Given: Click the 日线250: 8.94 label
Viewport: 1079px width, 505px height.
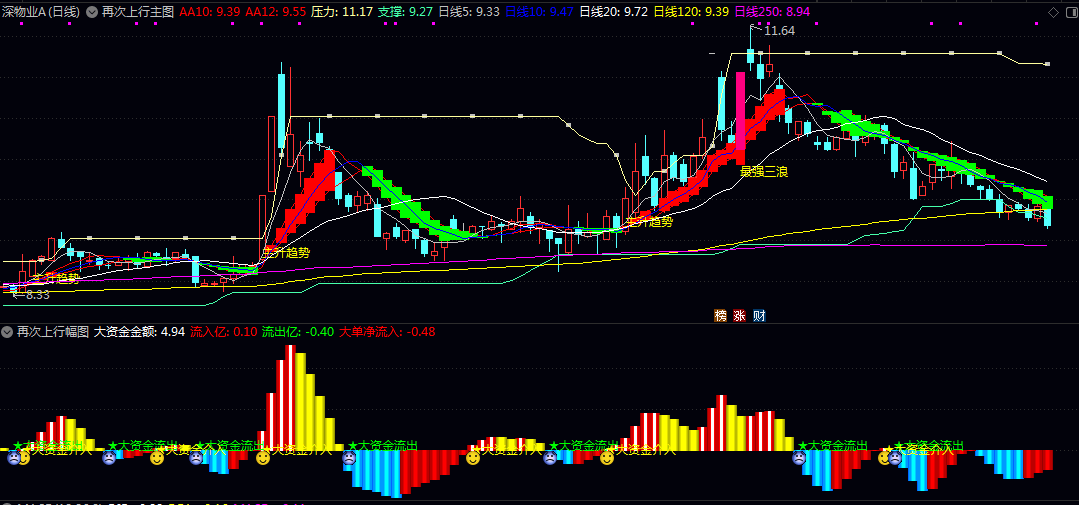Looking at the screenshot, I should click(x=772, y=12).
